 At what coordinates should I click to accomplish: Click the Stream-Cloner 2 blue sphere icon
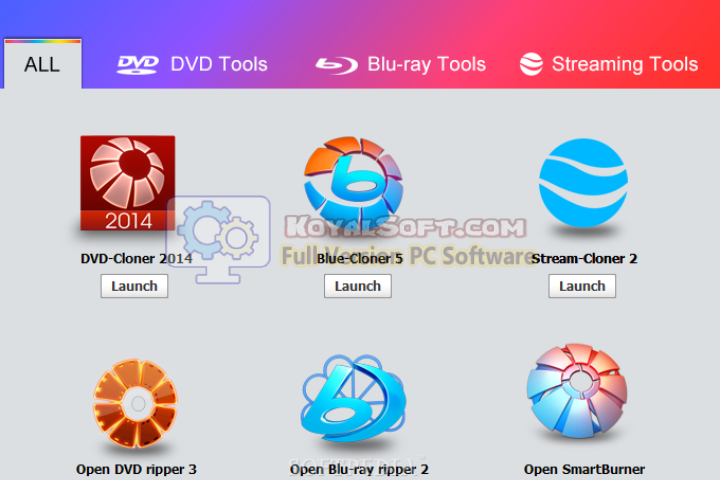pyautogui.click(x=583, y=183)
